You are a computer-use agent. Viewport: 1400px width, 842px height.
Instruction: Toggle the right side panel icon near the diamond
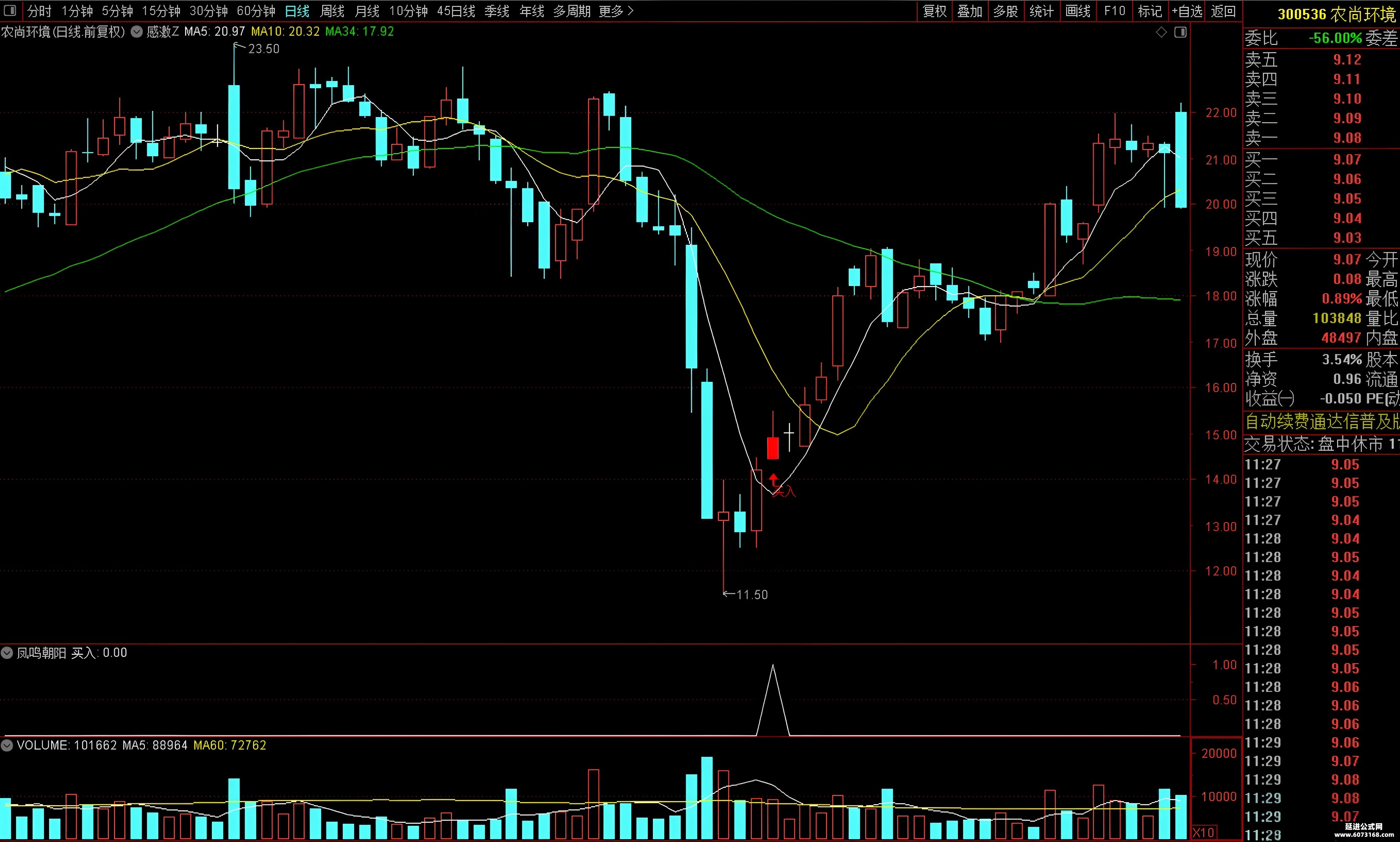(x=1181, y=32)
